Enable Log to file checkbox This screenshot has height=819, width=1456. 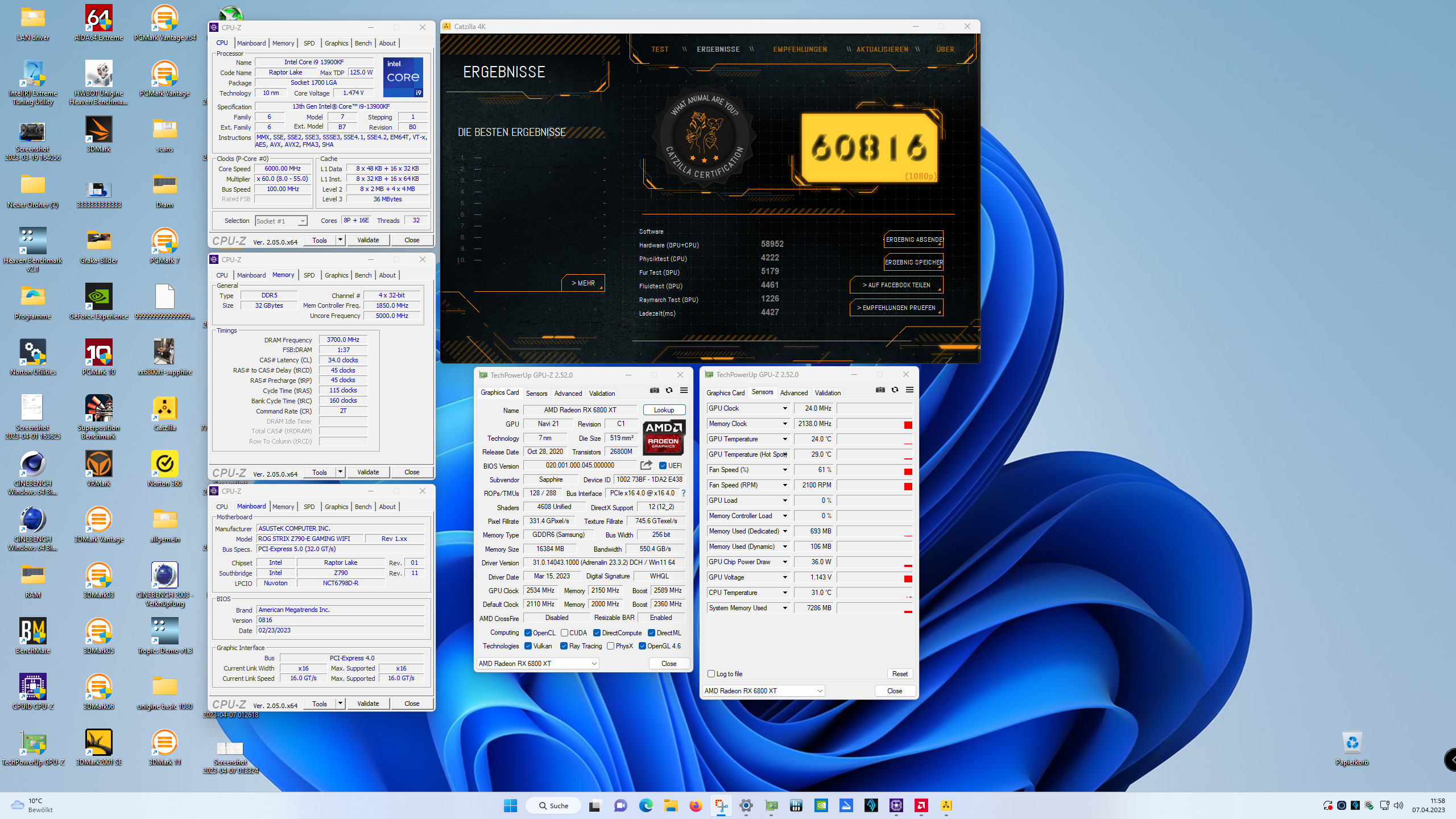711,673
